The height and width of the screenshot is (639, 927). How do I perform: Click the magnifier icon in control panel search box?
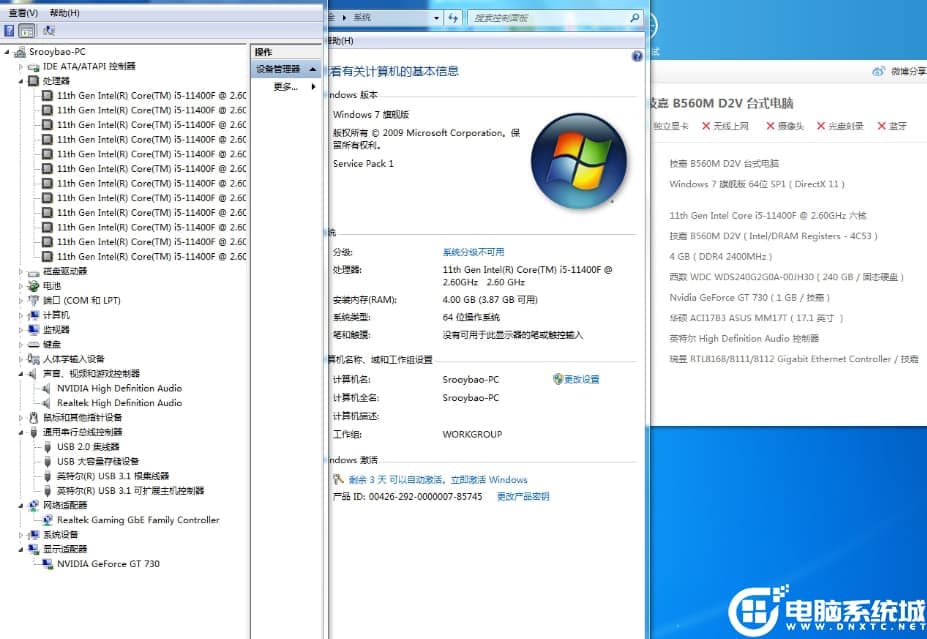[634, 18]
